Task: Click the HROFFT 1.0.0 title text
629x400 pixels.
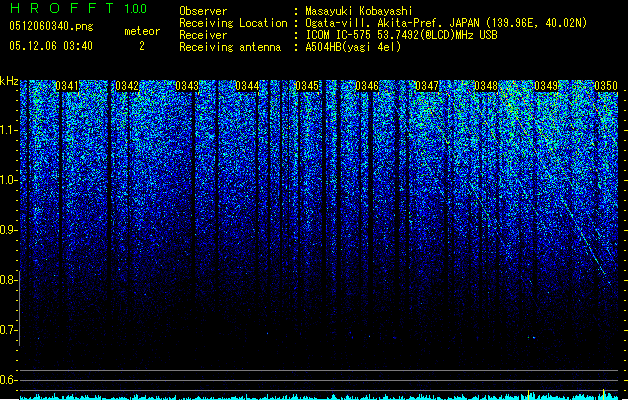Action: (78, 8)
